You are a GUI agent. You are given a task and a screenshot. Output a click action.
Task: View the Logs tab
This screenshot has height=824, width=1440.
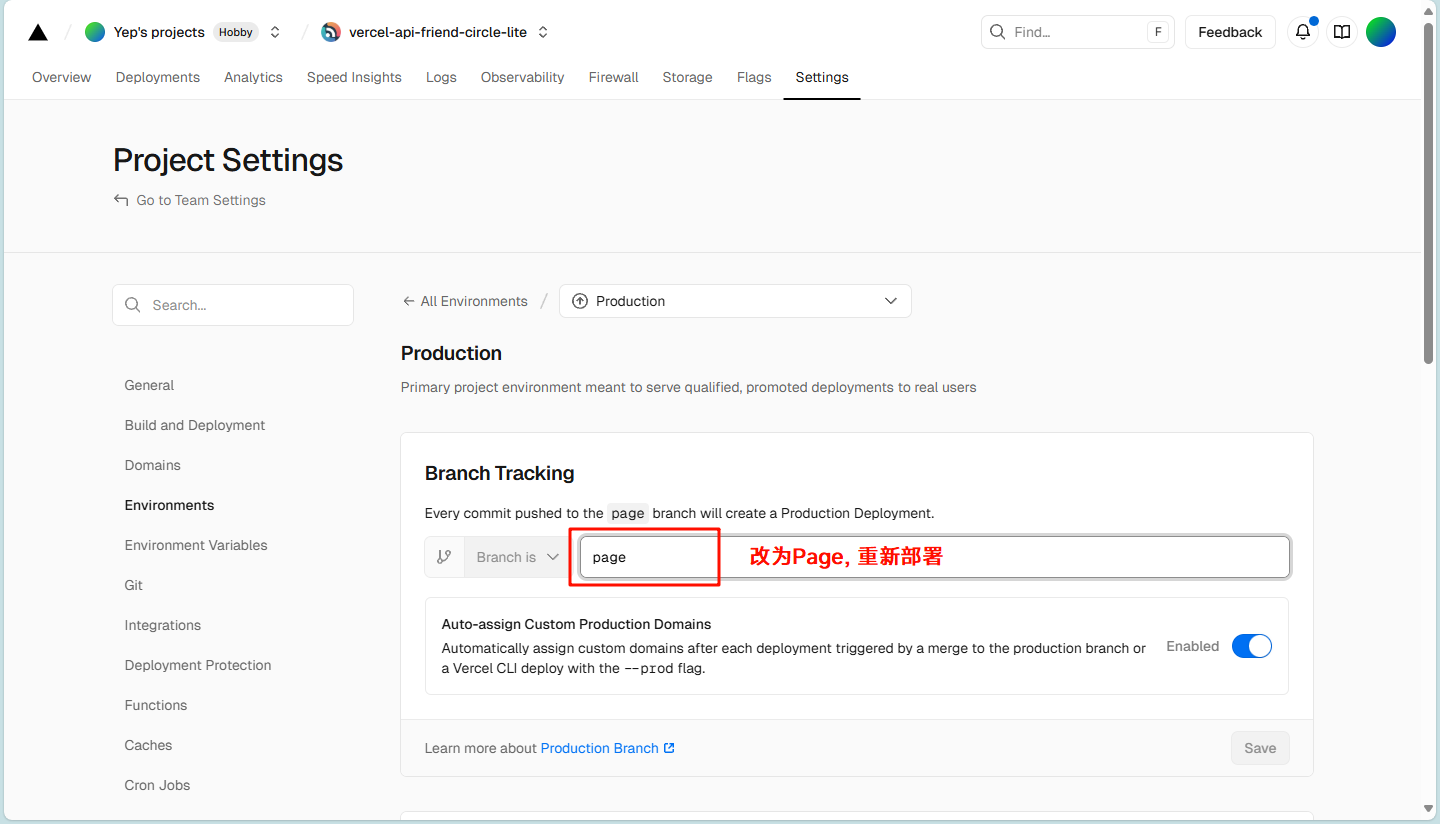(441, 77)
